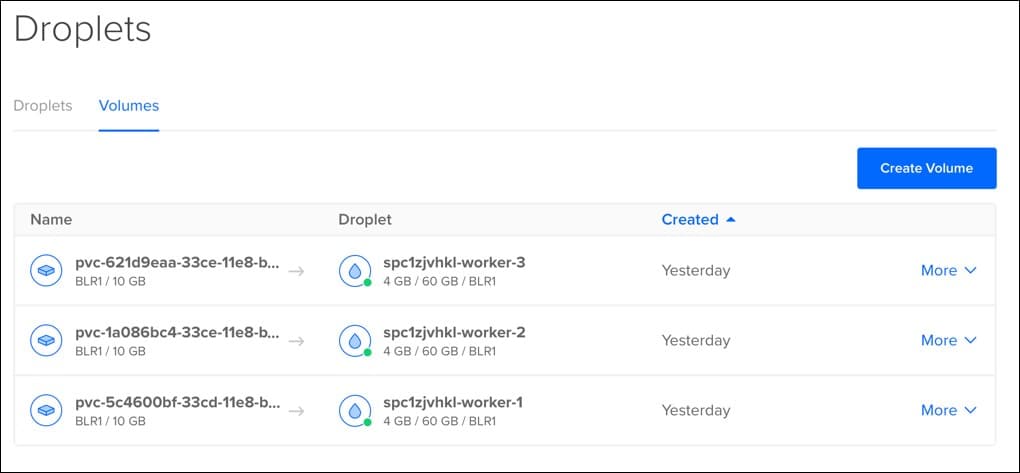Click 'BLR1 / 10 GB' under pvc-1a086bc4

[x=111, y=351]
